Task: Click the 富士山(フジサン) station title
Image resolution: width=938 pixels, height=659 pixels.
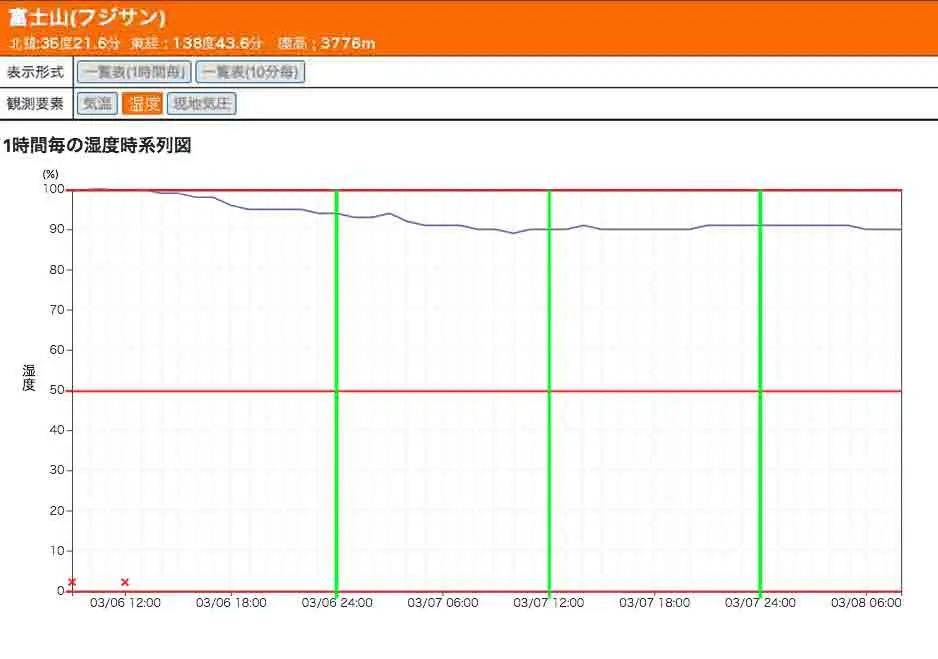Action: (x=87, y=17)
